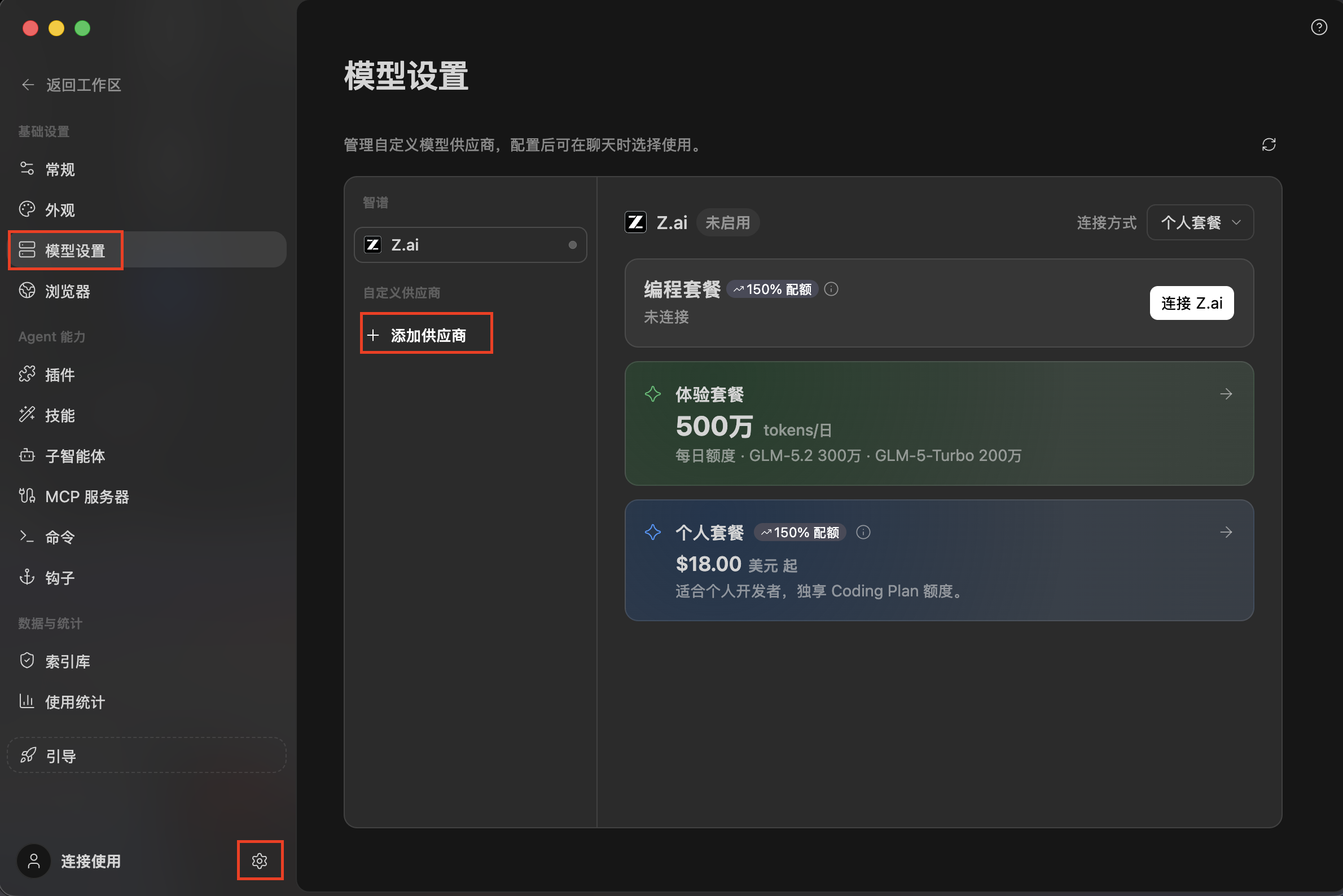1343x896 pixels.
Task: Open the 浏览器 settings section
Action: (x=147, y=291)
